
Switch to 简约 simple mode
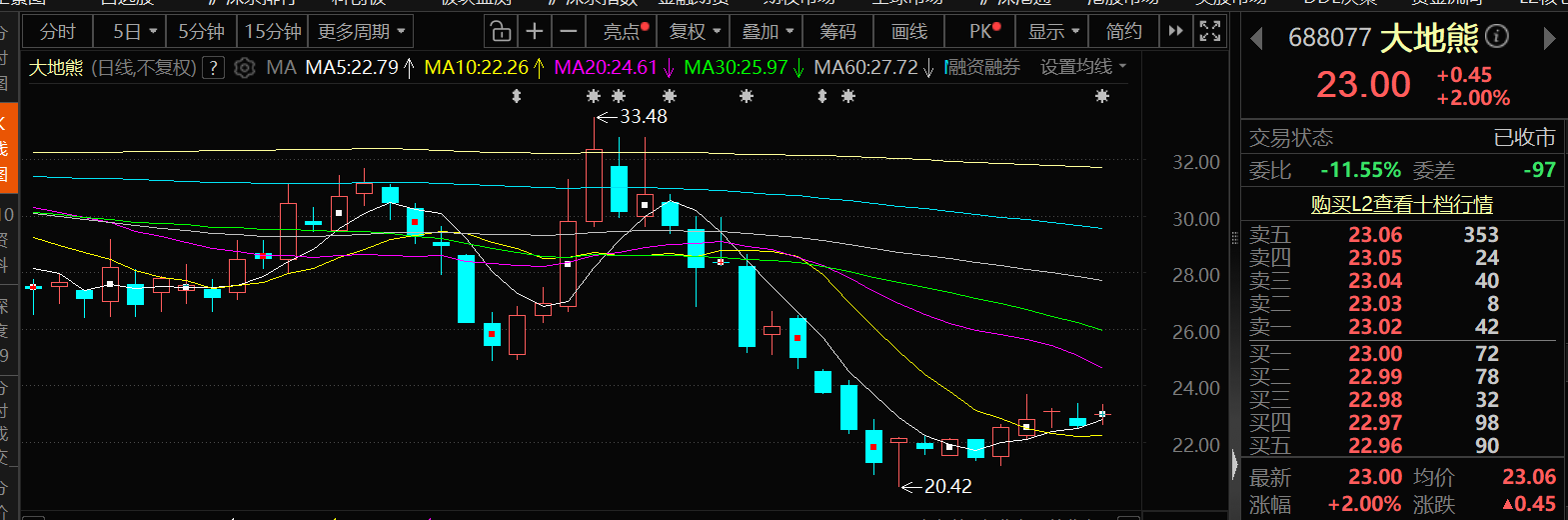[x=1123, y=32]
